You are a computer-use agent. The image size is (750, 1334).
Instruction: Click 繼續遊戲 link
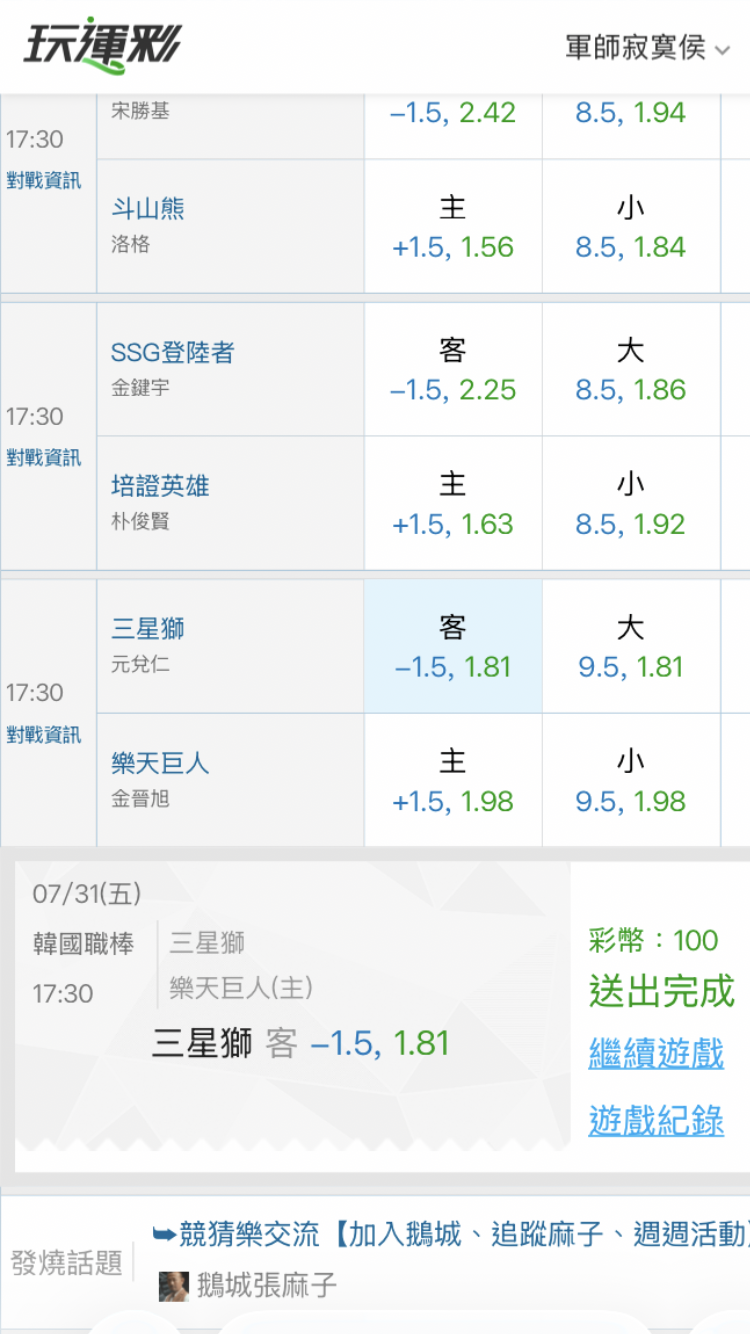(x=656, y=1054)
